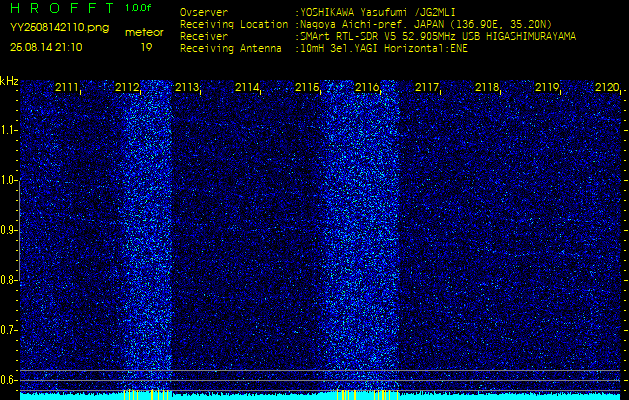Click the 'Receiver' field label
Viewport: 629px width, 400px height.
tap(204, 37)
